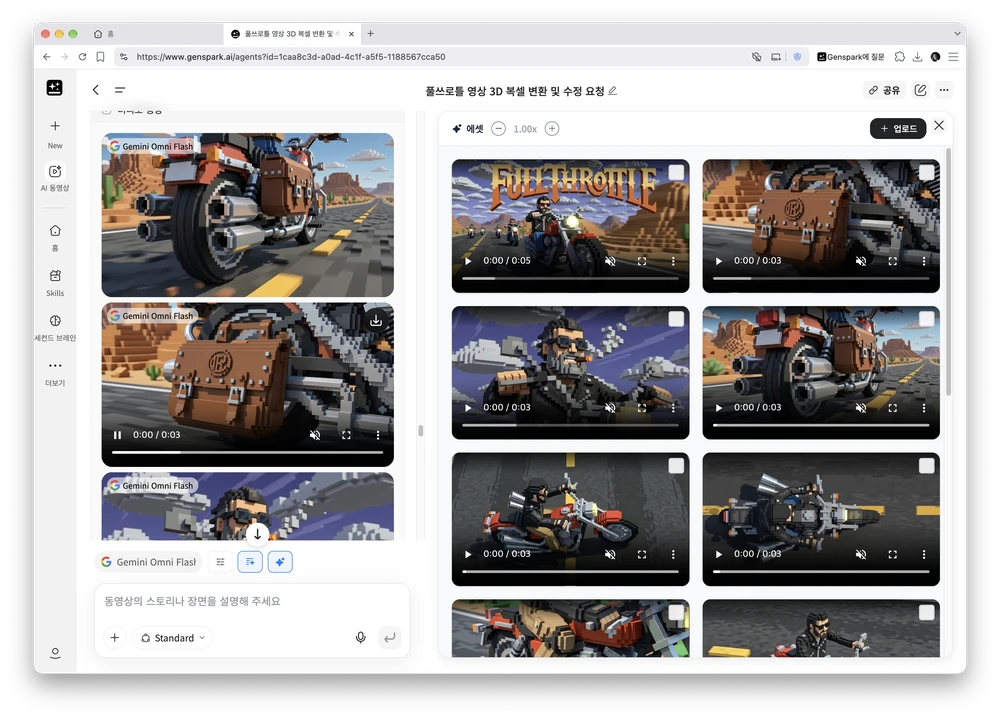This screenshot has width=1000, height=718.
Task: Click the 업로드 button
Action: 898,129
